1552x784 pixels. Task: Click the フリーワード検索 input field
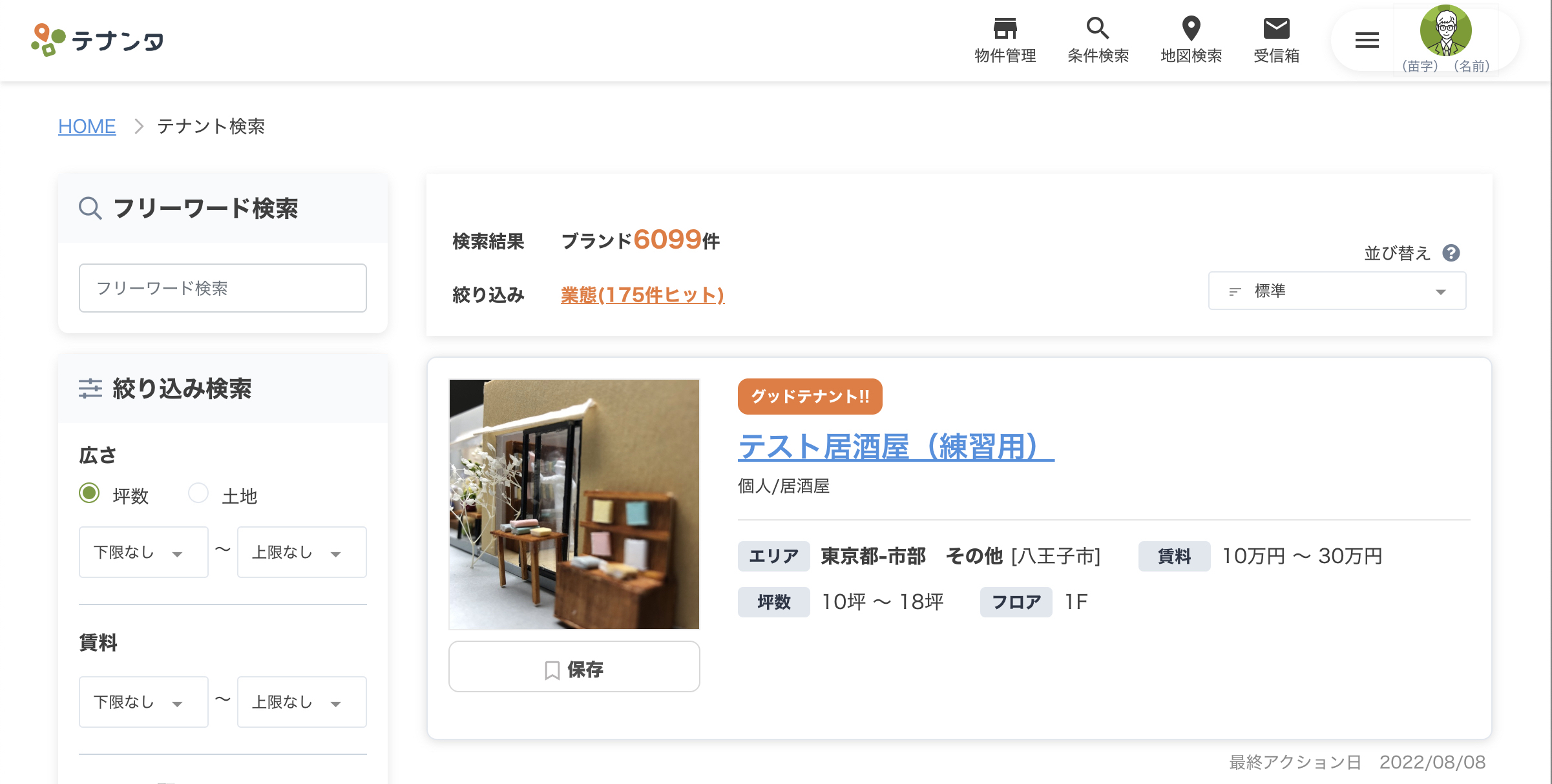point(222,288)
